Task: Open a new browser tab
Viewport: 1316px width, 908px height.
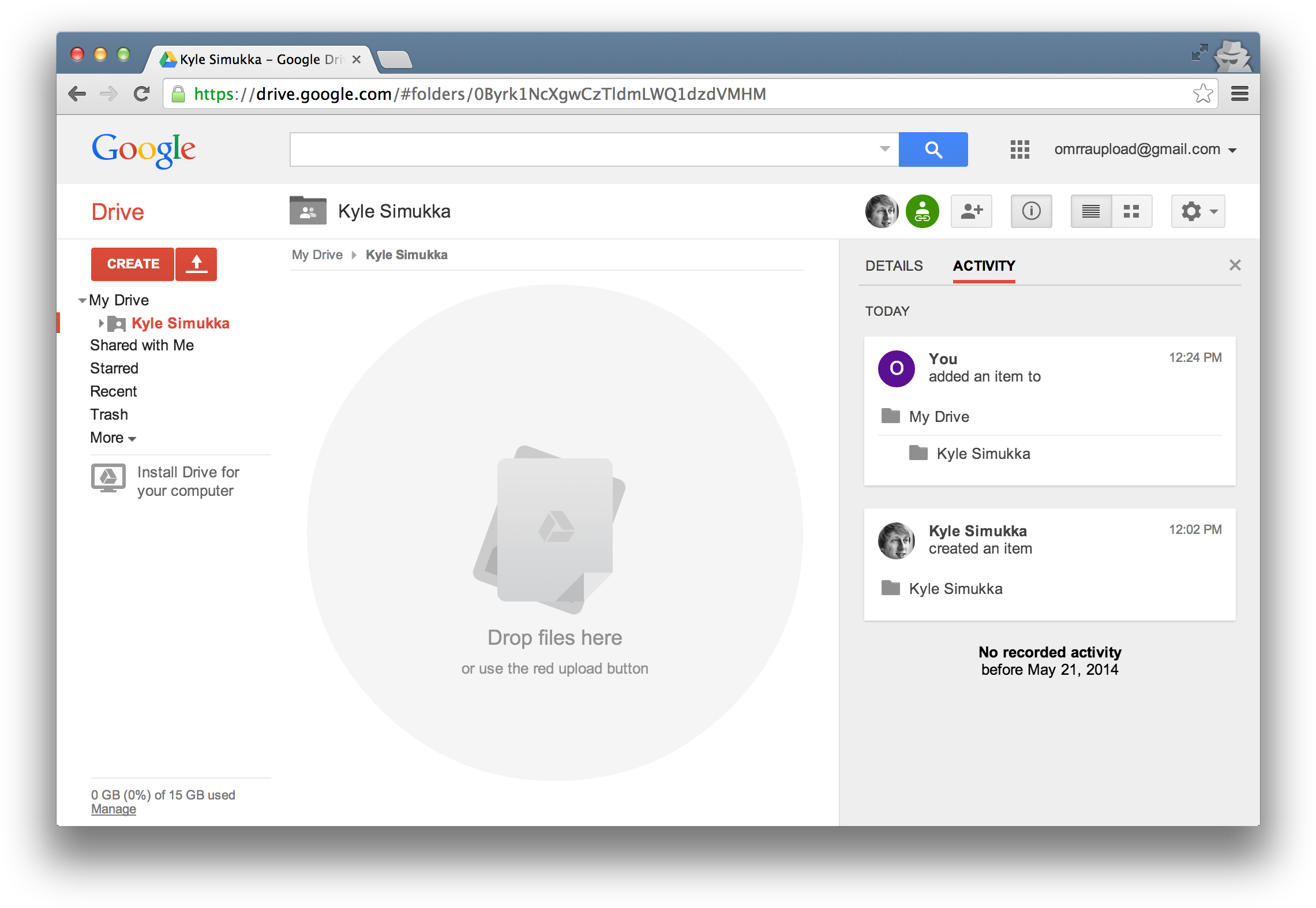Action: pos(394,59)
